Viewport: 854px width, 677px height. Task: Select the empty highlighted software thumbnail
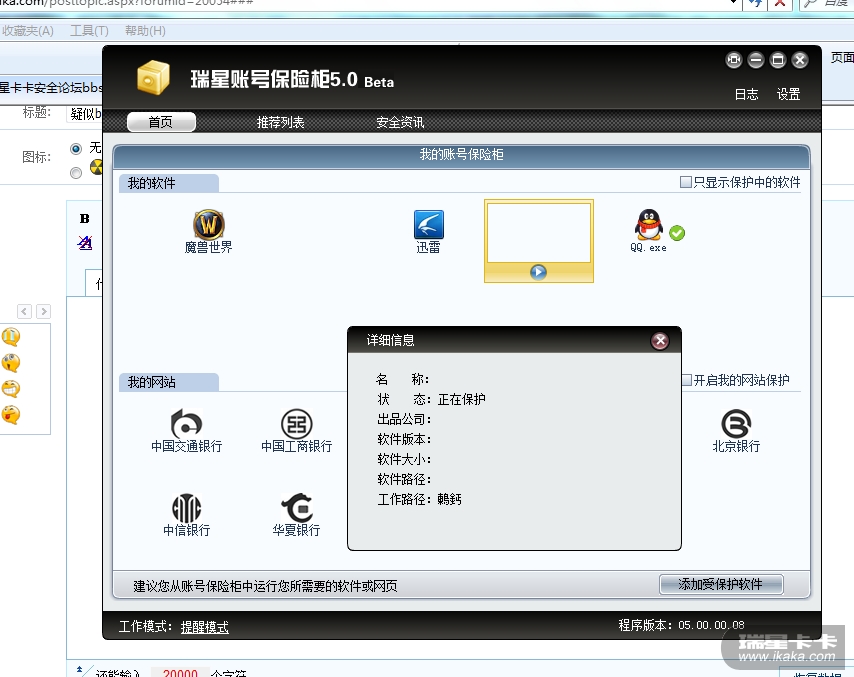pyautogui.click(x=539, y=233)
